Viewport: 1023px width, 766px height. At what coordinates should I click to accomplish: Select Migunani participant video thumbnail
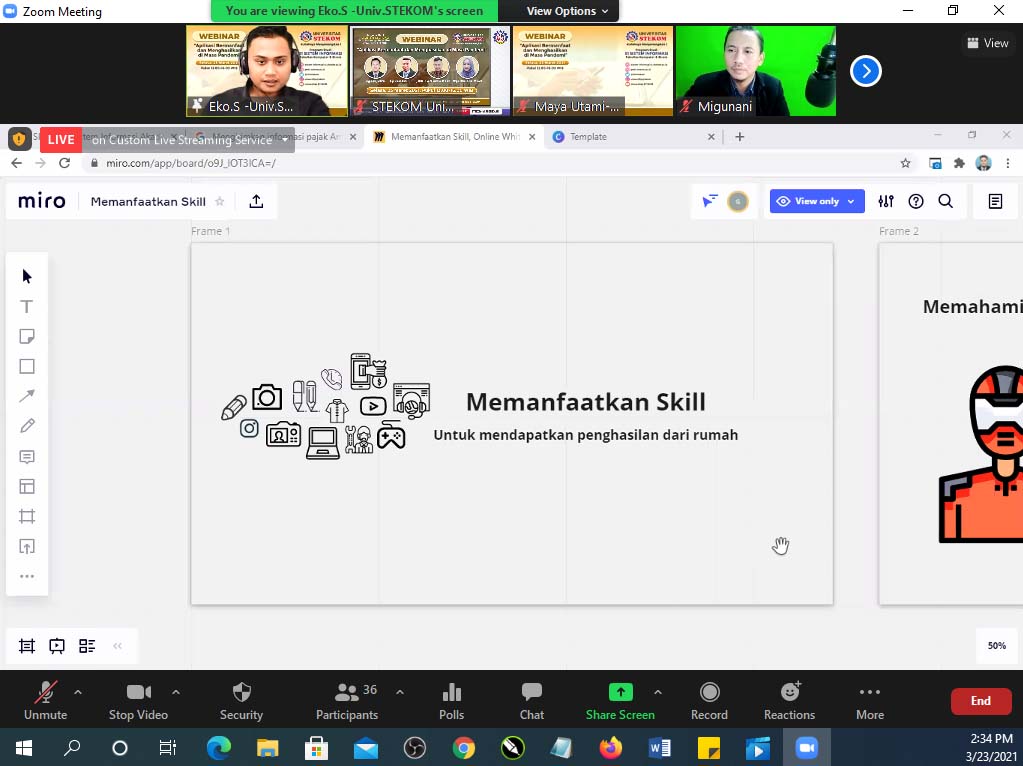[x=756, y=70]
